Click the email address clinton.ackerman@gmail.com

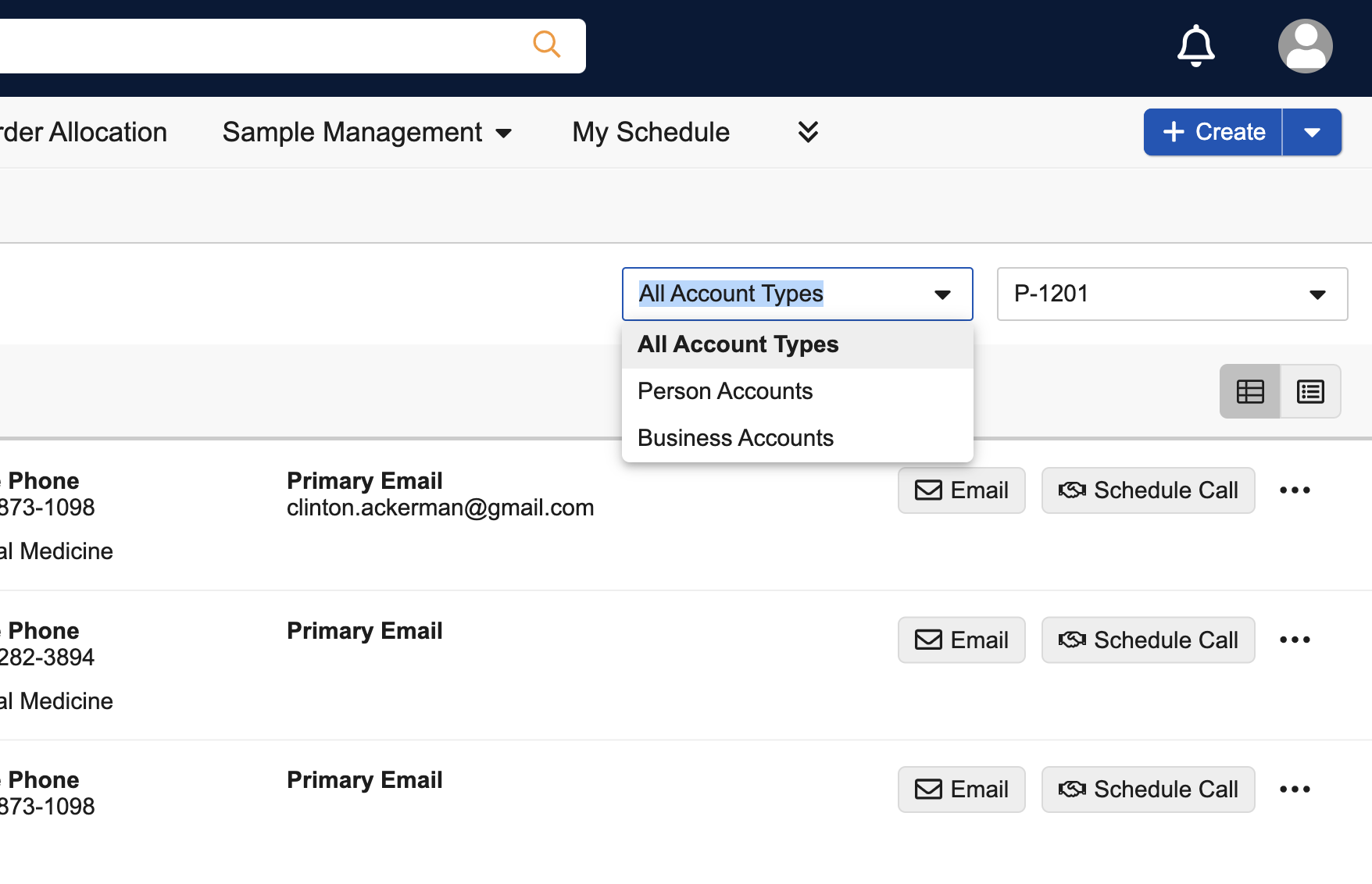pos(440,507)
